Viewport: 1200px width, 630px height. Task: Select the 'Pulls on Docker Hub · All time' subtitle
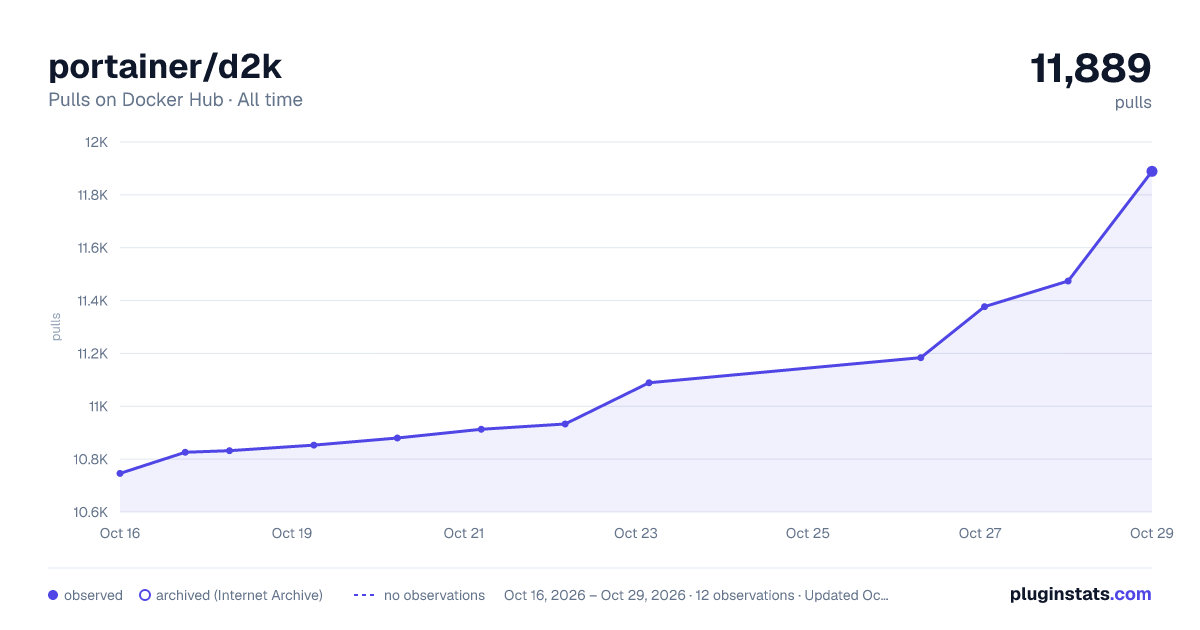tap(175, 100)
